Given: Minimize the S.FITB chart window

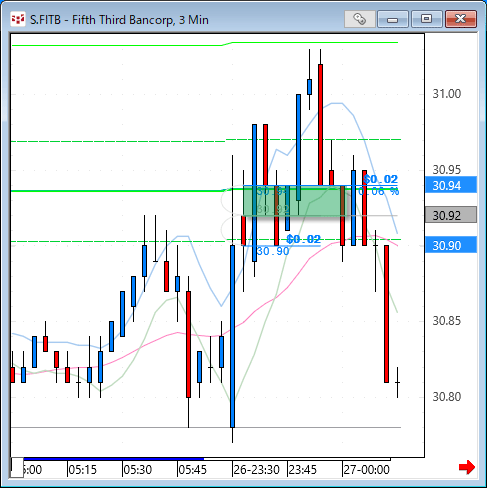Looking at the screenshot, I should [393, 19].
